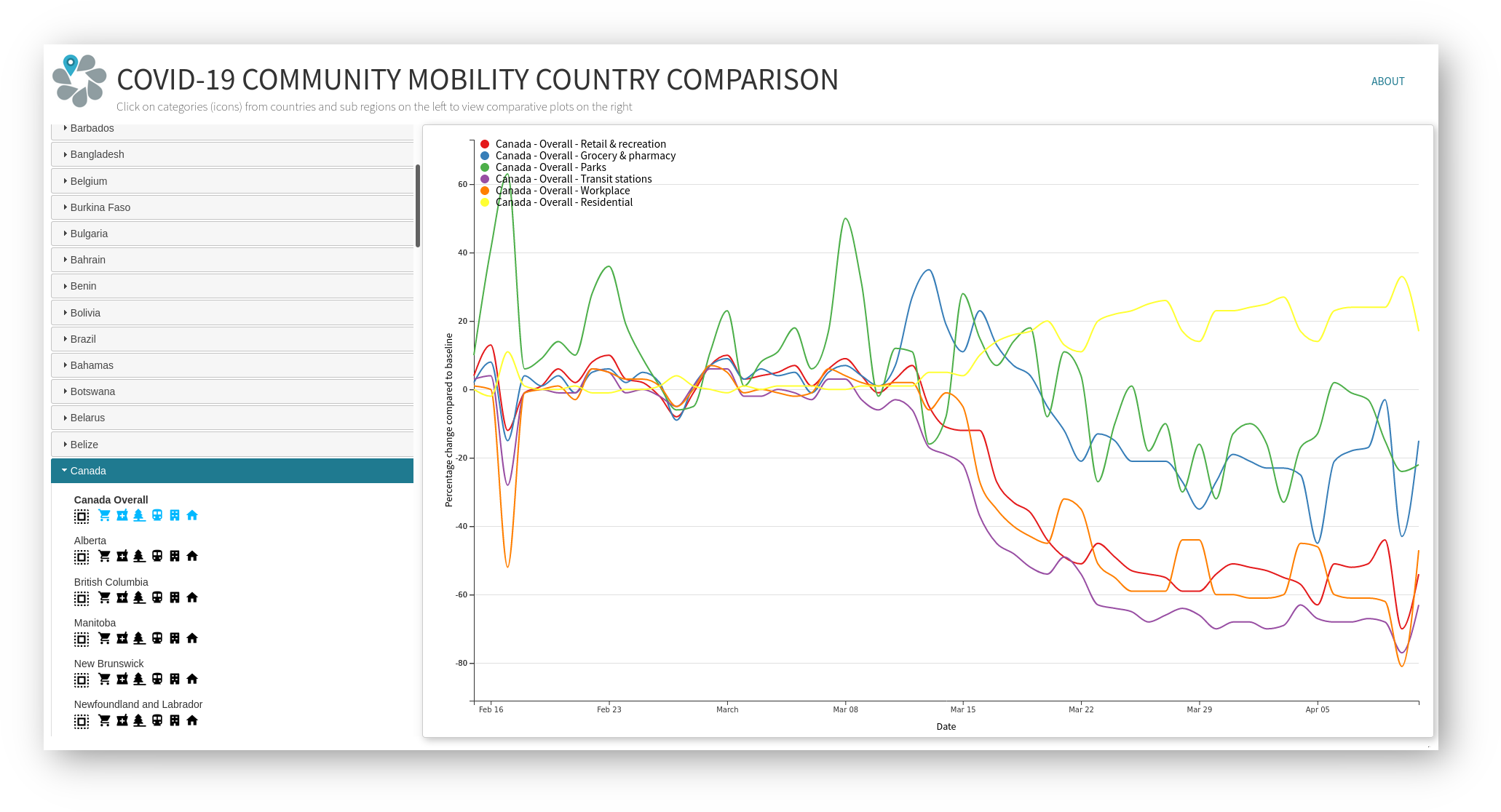This screenshot has width=1501, height=812.
Task: Select all categories for New Brunswick
Action: pyautogui.click(x=82, y=680)
